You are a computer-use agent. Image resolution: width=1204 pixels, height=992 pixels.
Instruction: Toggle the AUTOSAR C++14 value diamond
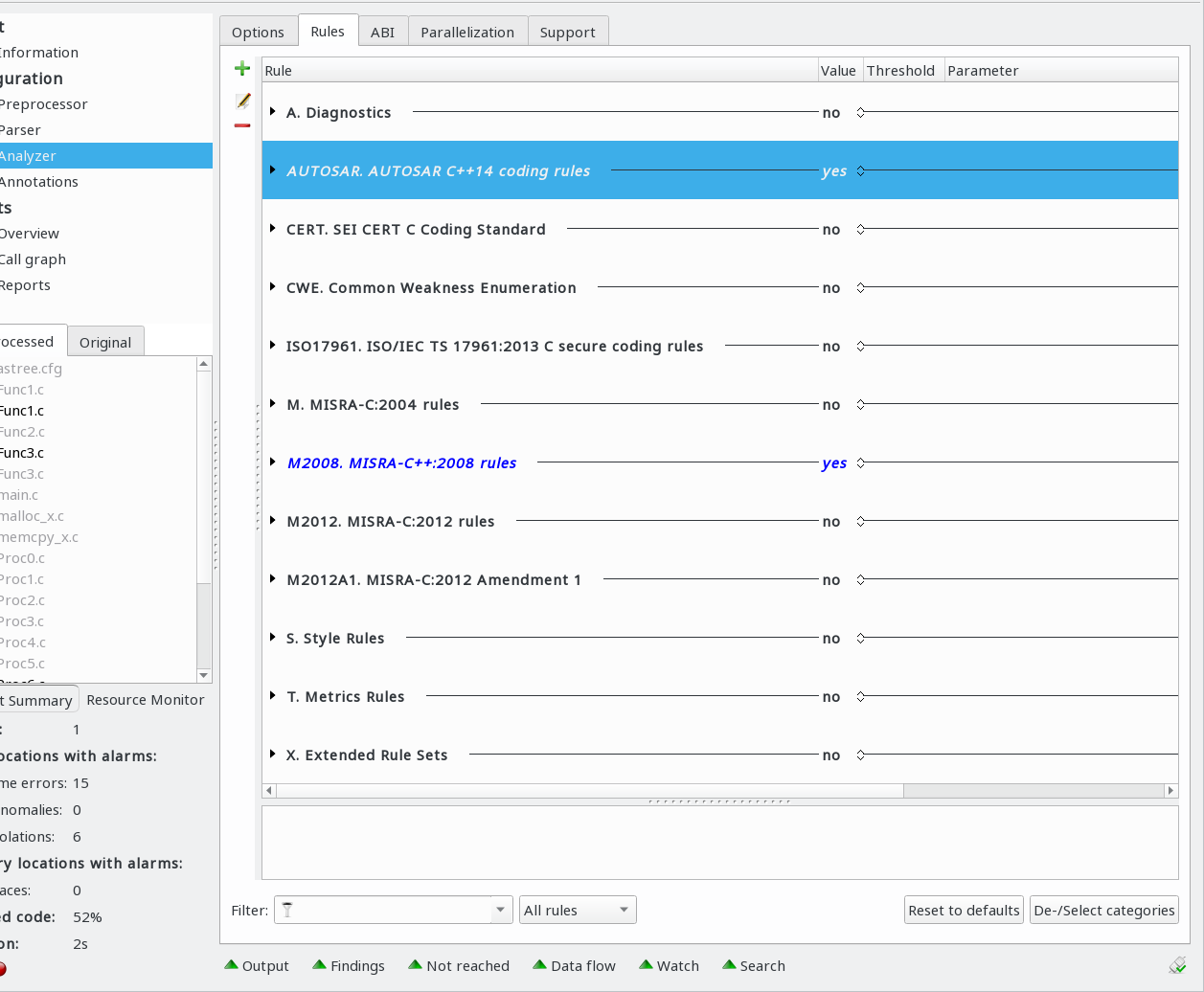(x=860, y=170)
